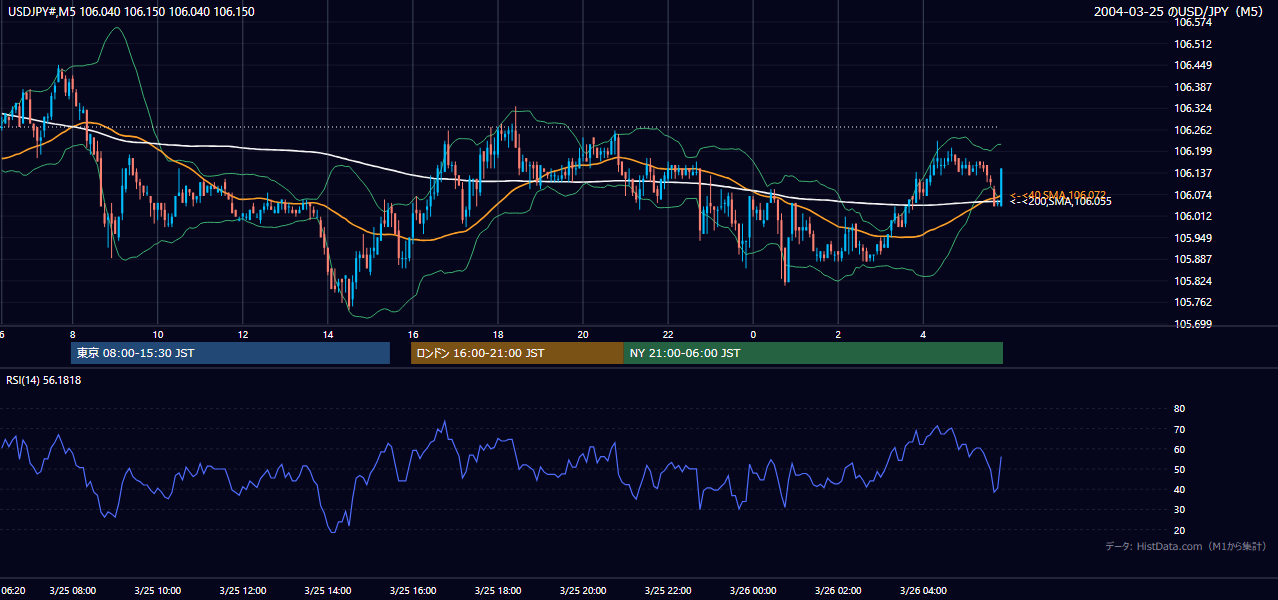
Task: Select the NY 21:00-06:00 JST session bar
Action: [x=813, y=353]
